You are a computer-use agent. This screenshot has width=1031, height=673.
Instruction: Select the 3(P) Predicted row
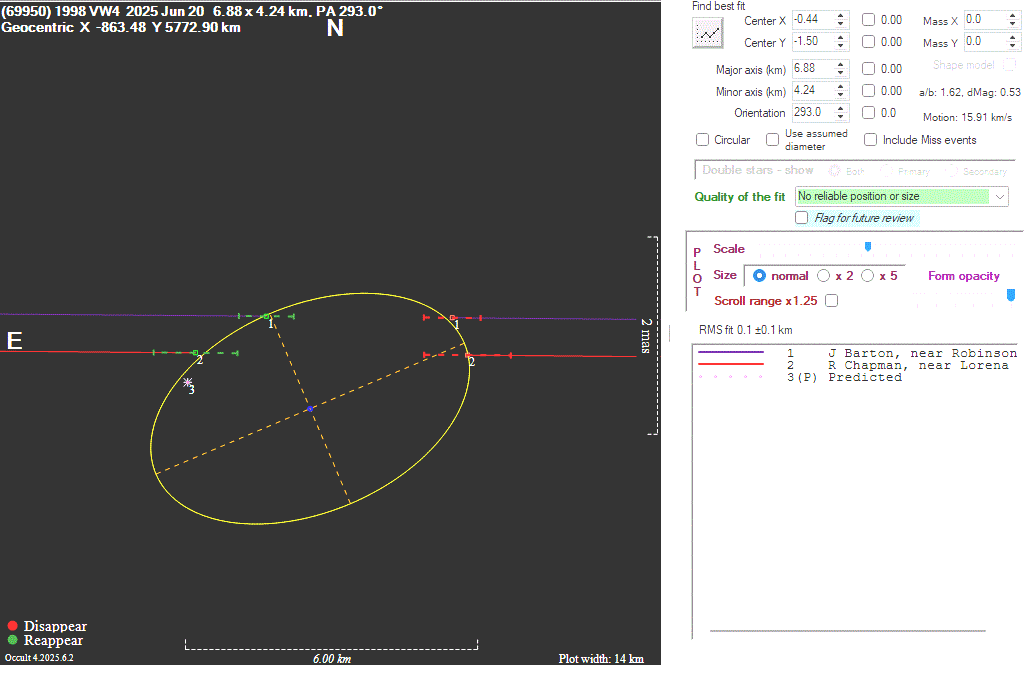(800, 377)
